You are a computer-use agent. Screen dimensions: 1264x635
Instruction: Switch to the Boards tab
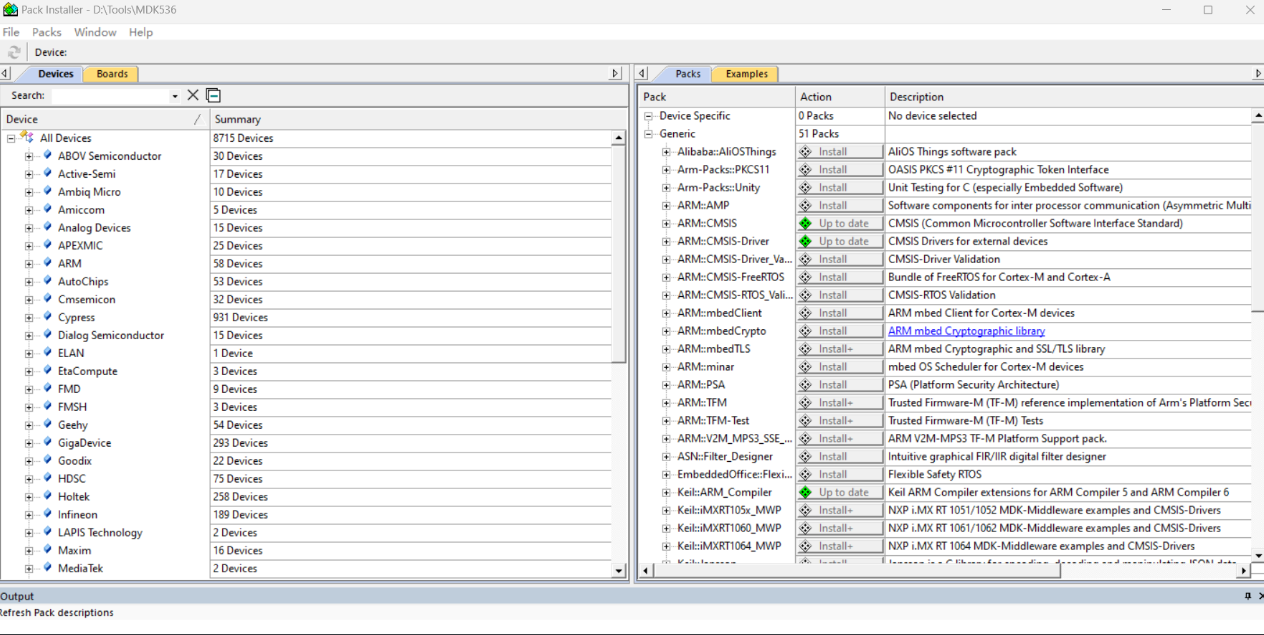point(112,74)
